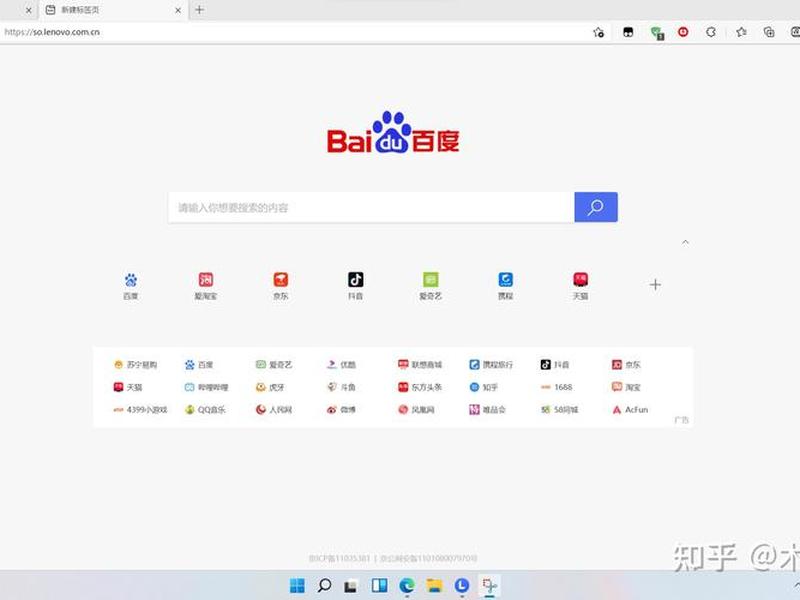
Task: Open the 抖音 link in the site list
Action: (555, 364)
